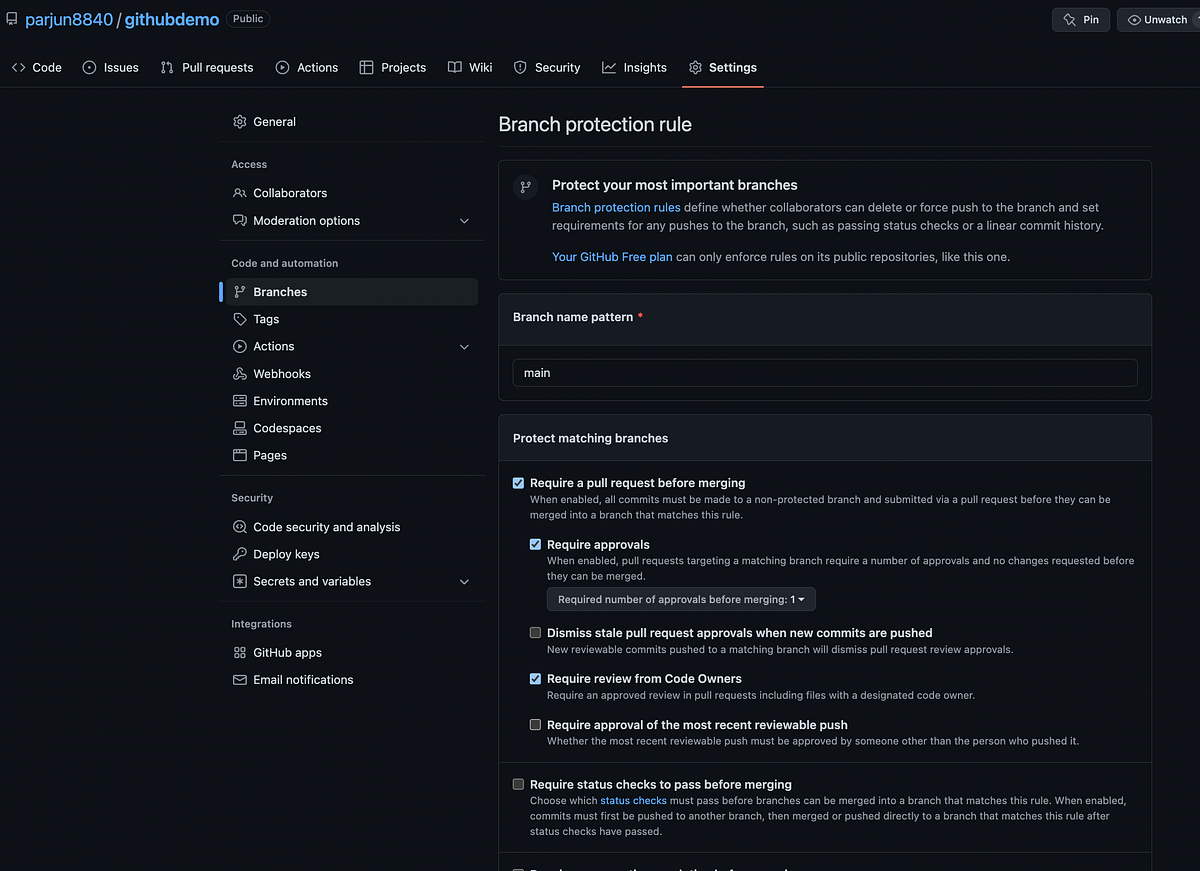Open the required approvals number dropdown
Image resolution: width=1200 pixels, height=871 pixels.
[681, 598]
